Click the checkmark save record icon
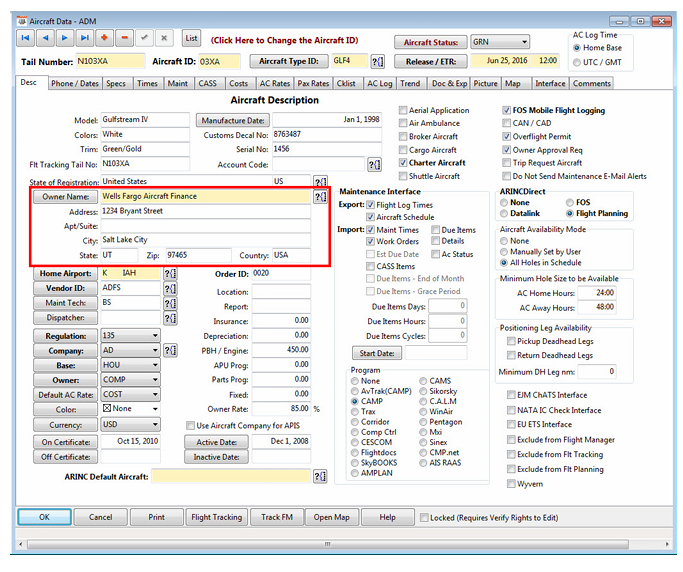The height and width of the screenshot is (572, 683). [144, 38]
